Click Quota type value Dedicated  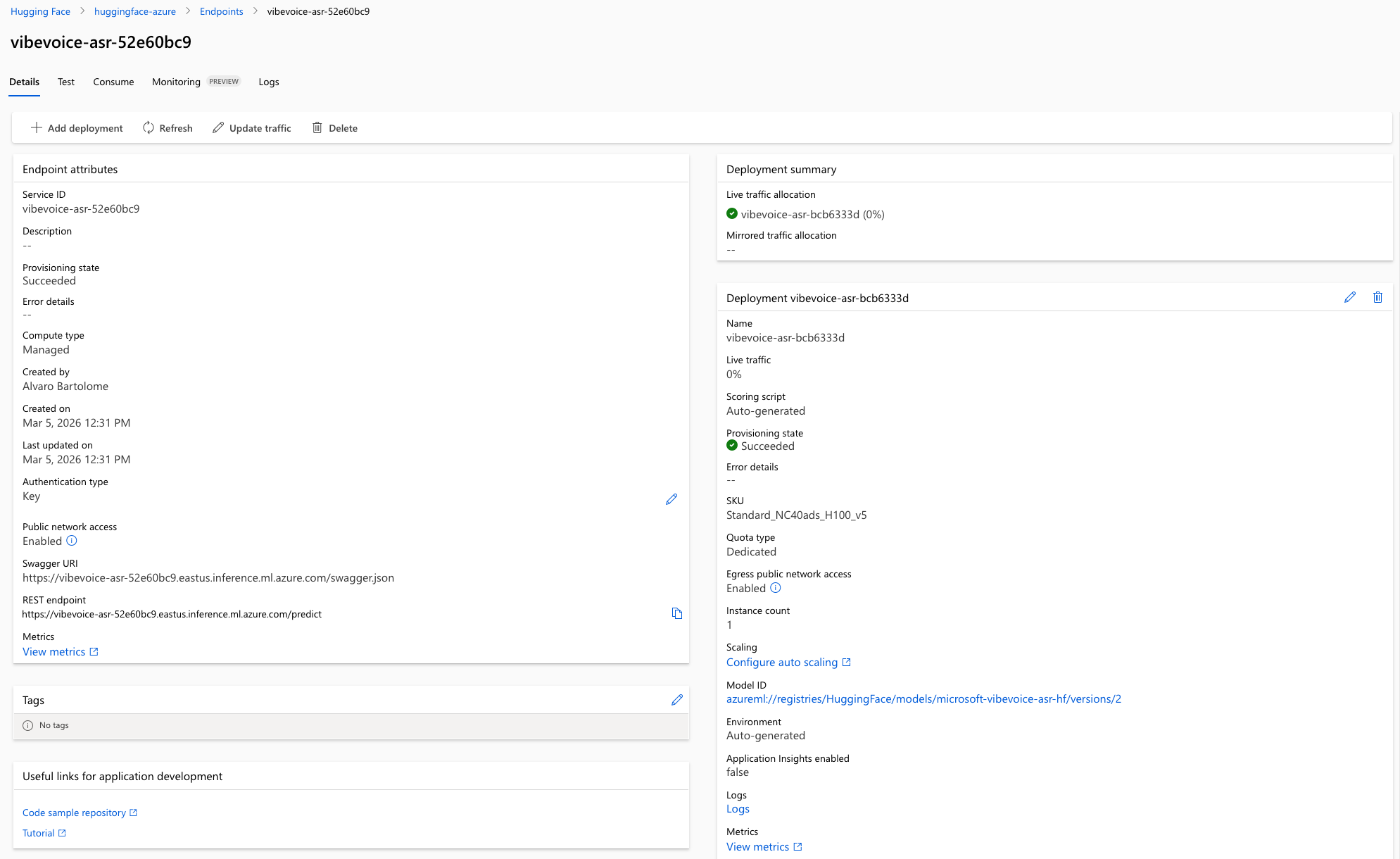[x=752, y=552]
